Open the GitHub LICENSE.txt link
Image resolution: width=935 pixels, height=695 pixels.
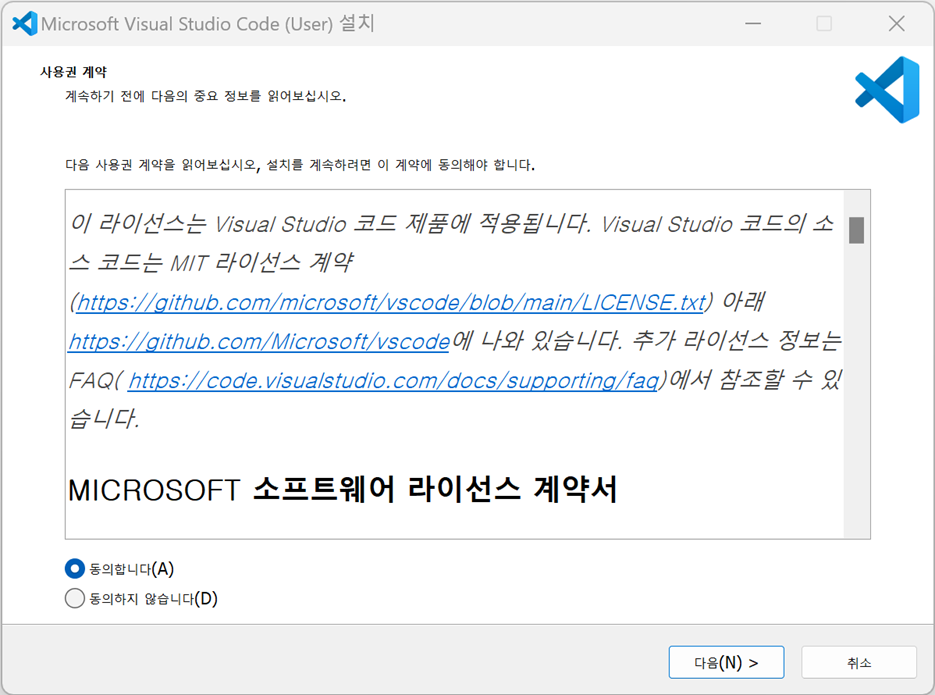pyautogui.click(x=391, y=302)
